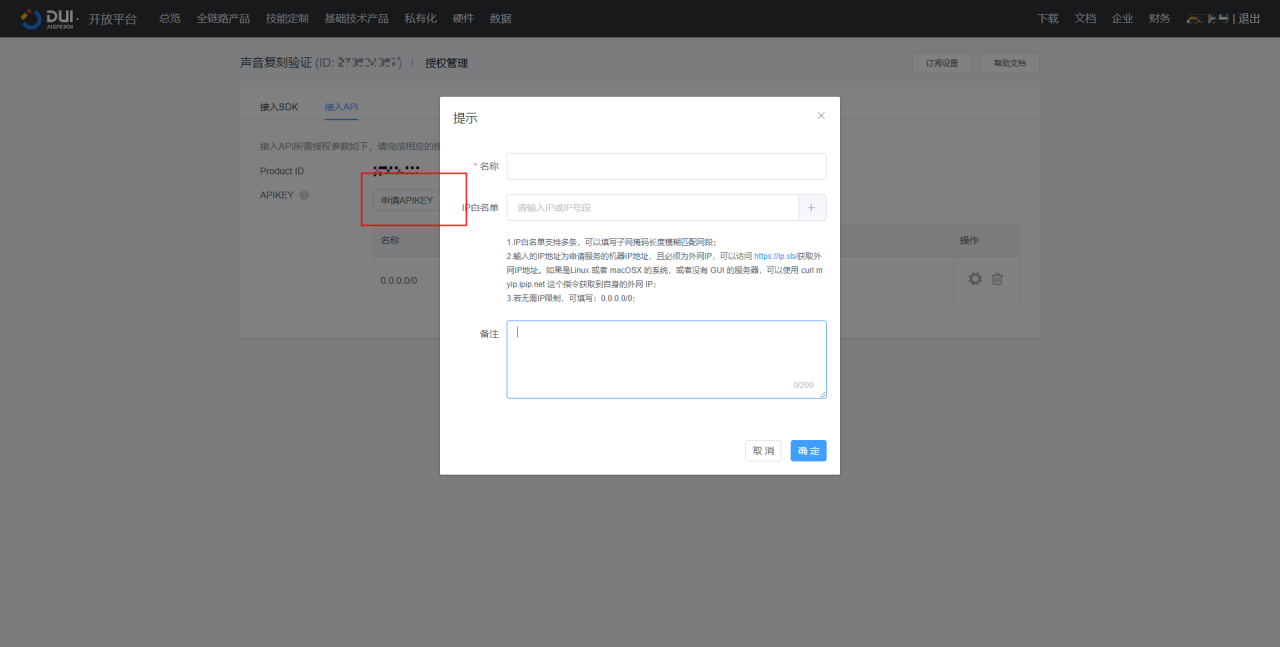Image resolution: width=1280 pixels, height=647 pixels.
Task: Click the help icon next to APIKEY
Action: pos(304,195)
